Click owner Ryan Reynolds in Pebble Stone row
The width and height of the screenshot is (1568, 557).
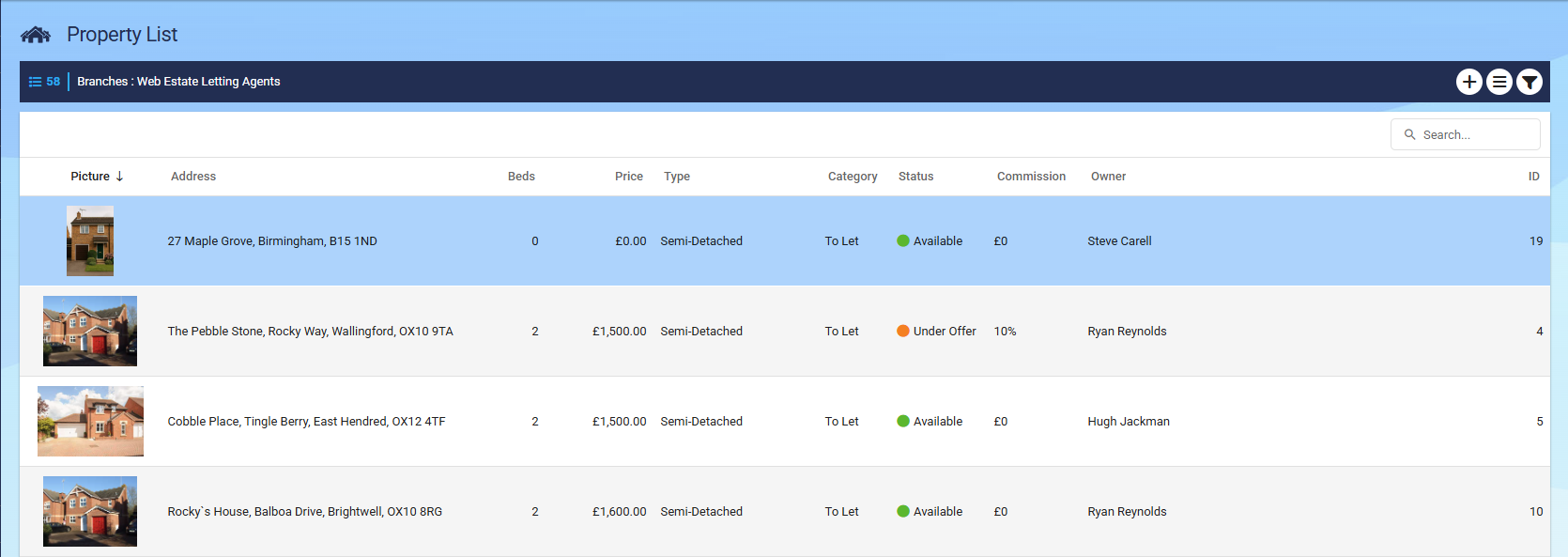1127,332
